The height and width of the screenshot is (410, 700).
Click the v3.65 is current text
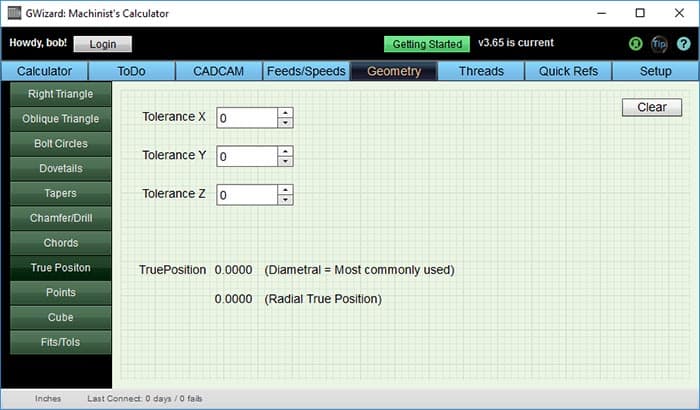[x=516, y=43]
